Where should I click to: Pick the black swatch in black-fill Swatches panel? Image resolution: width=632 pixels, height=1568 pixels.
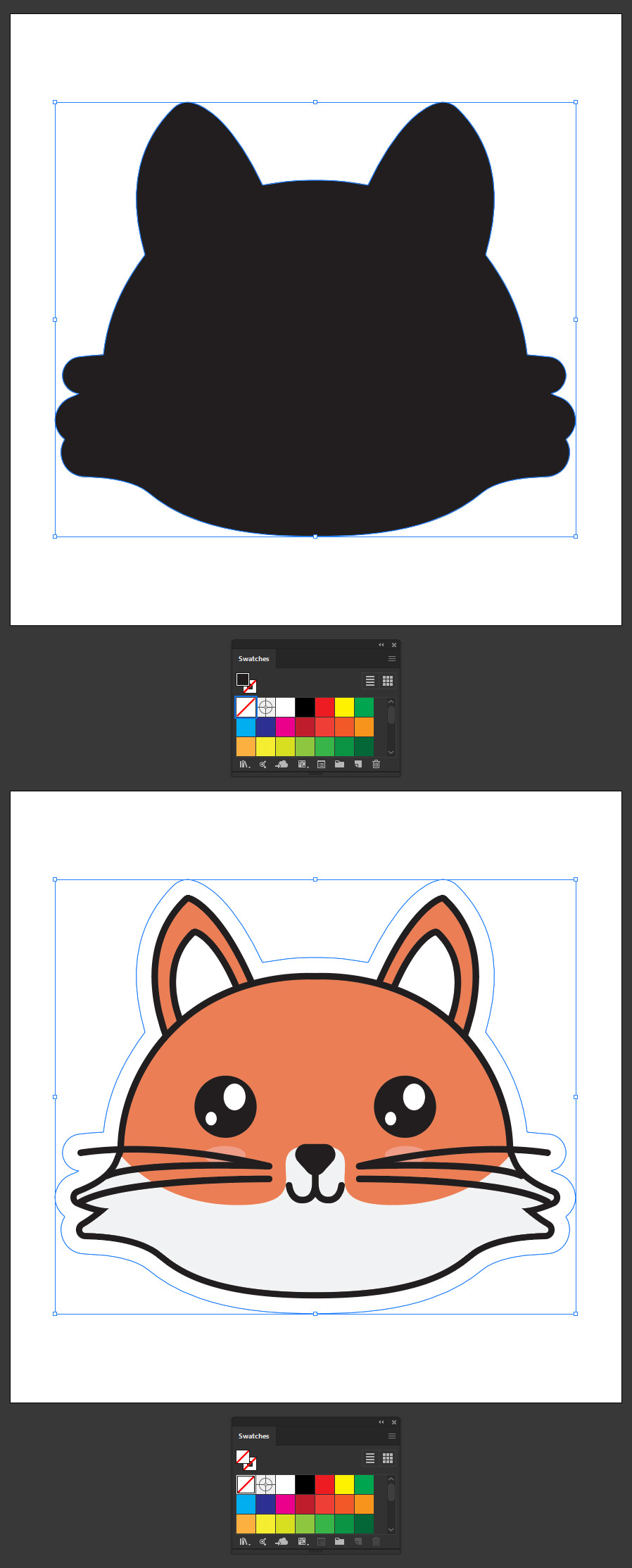click(305, 707)
